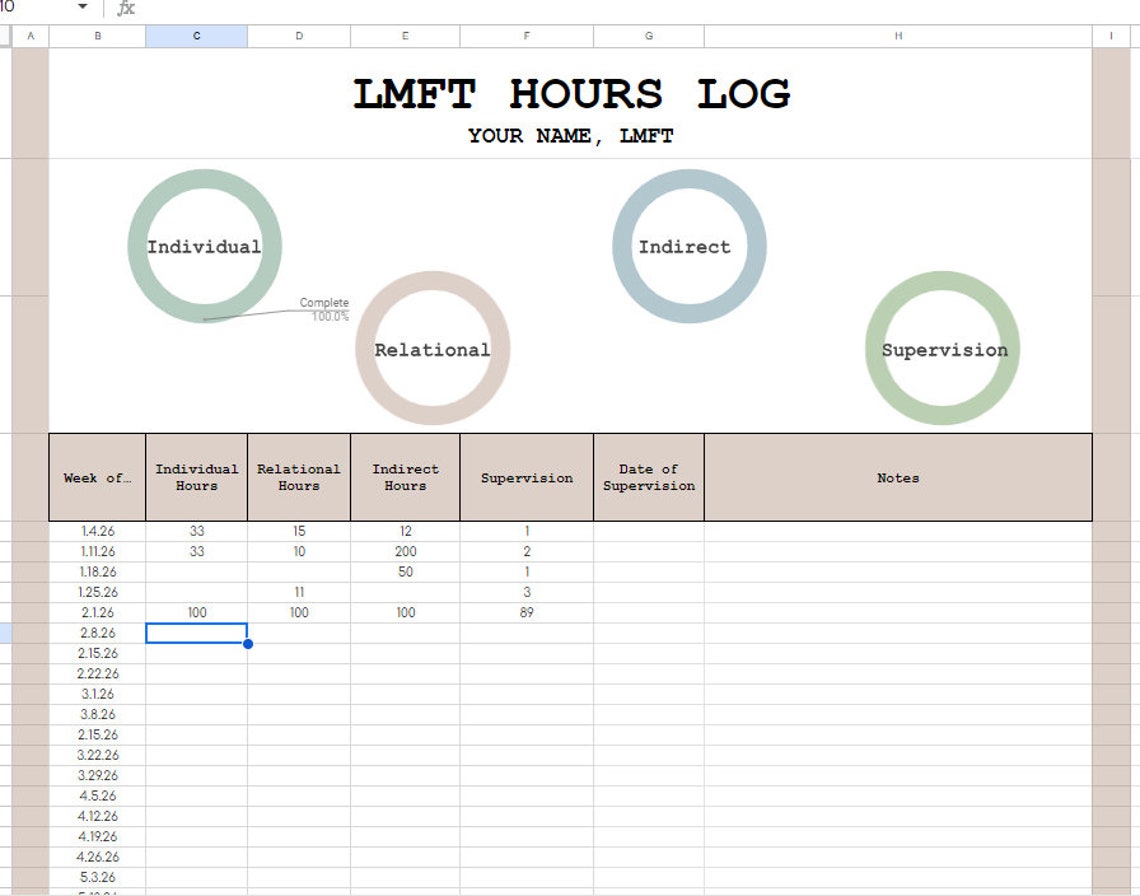Select the Notes header cell

click(897, 478)
